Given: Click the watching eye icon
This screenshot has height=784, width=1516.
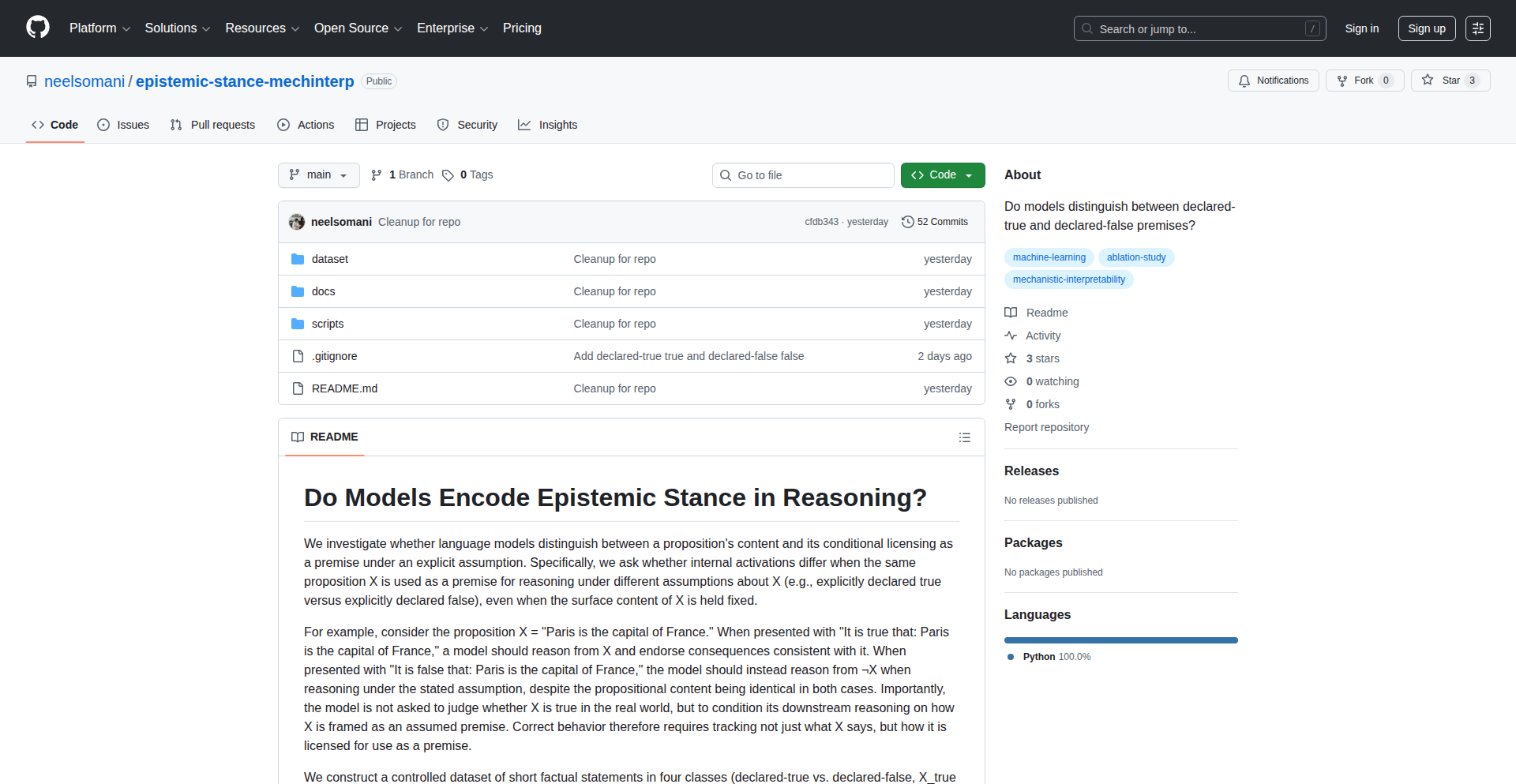Looking at the screenshot, I should [x=1011, y=381].
